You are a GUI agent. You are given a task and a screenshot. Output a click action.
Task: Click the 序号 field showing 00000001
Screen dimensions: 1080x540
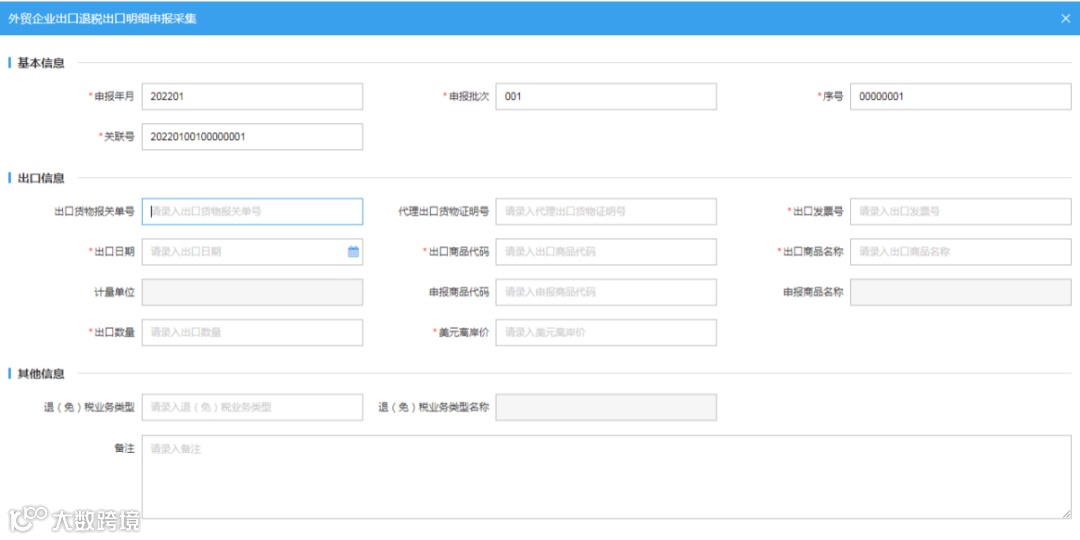click(x=961, y=96)
